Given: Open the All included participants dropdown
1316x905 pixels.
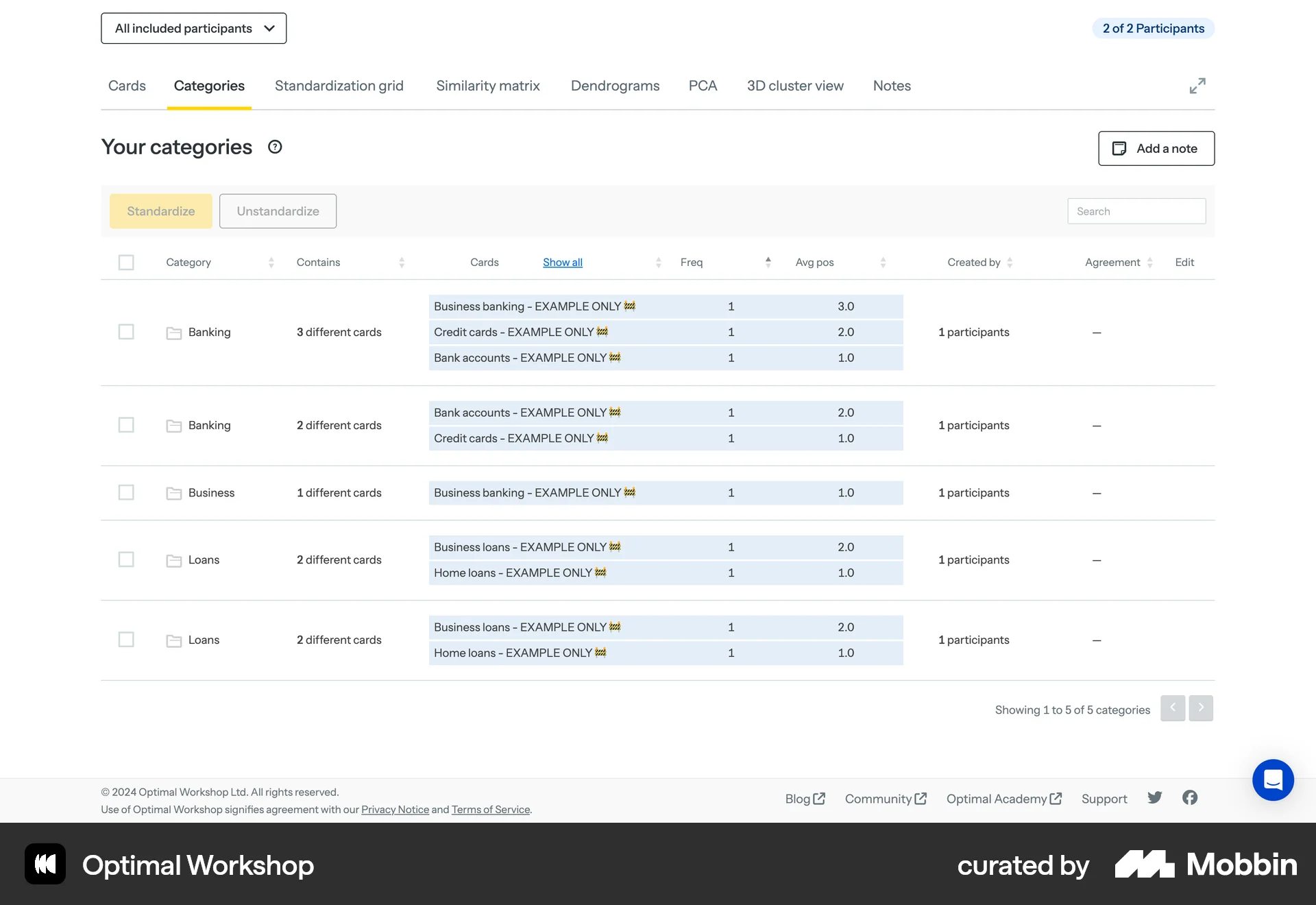Looking at the screenshot, I should click(x=193, y=28).
